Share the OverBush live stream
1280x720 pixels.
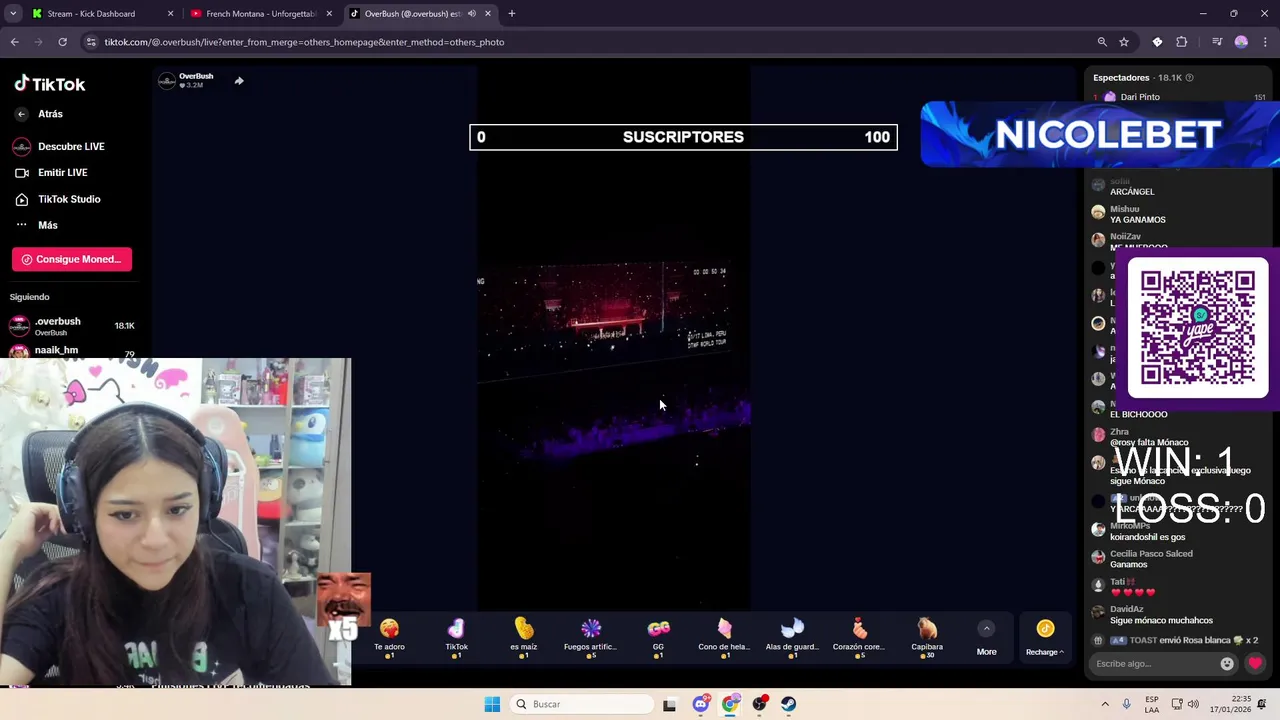pos(239,81)
